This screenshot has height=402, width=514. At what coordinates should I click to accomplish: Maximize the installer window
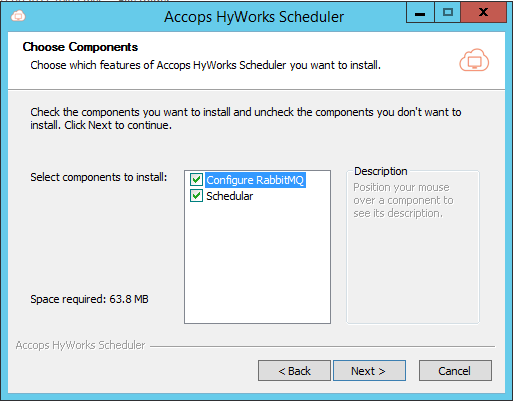(447, 13)
